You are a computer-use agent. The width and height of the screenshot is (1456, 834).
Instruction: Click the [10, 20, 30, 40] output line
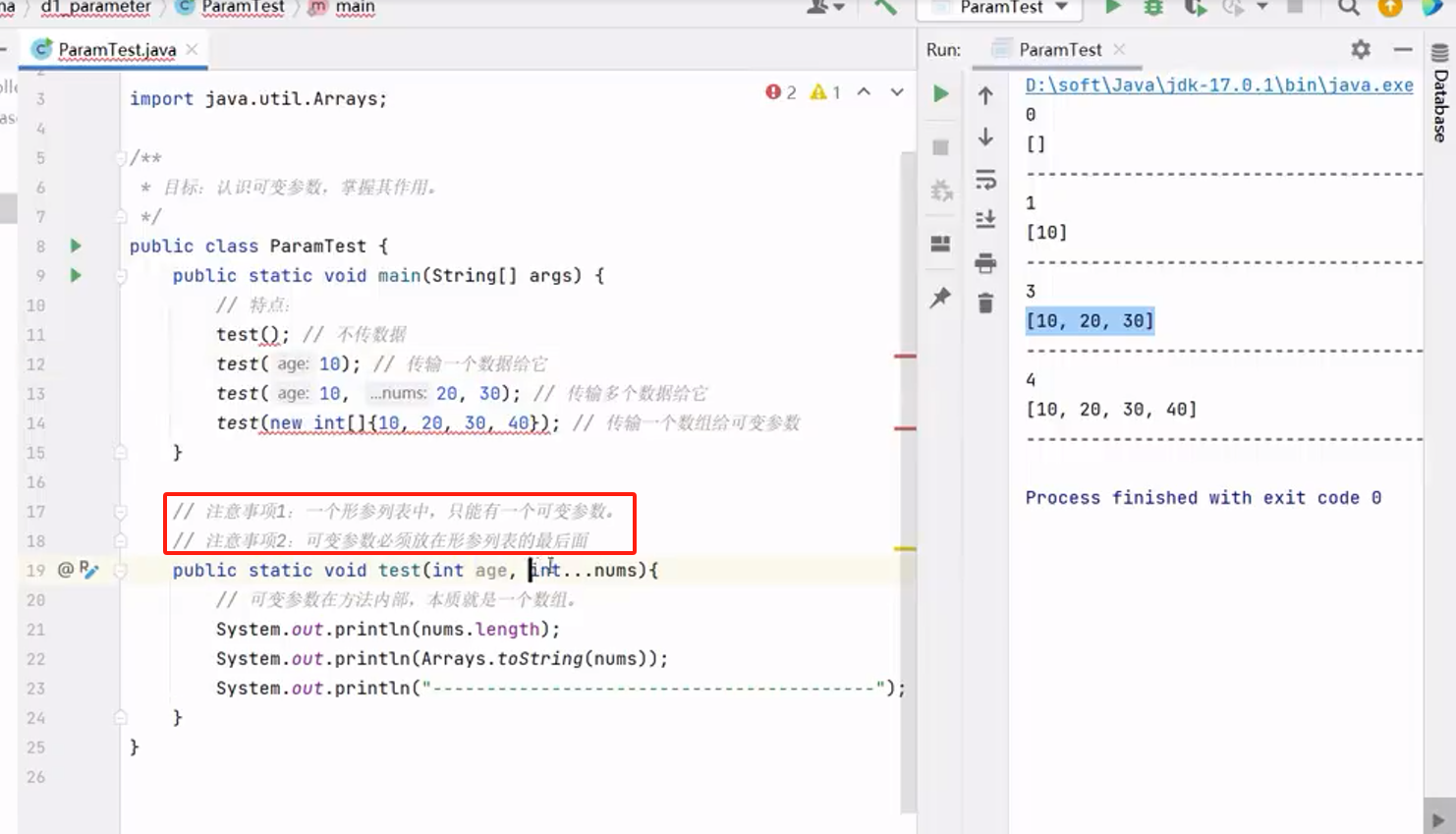click(1110, 410)
